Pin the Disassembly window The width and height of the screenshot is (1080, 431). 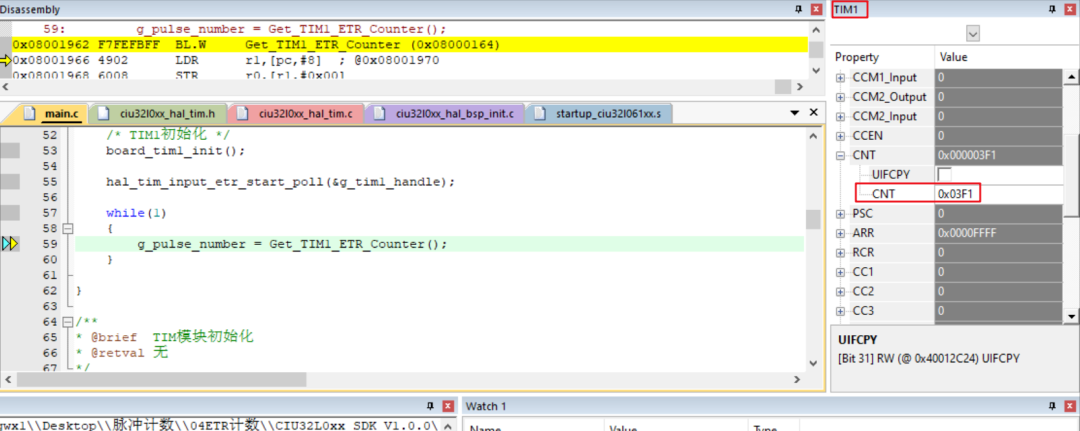799,10
